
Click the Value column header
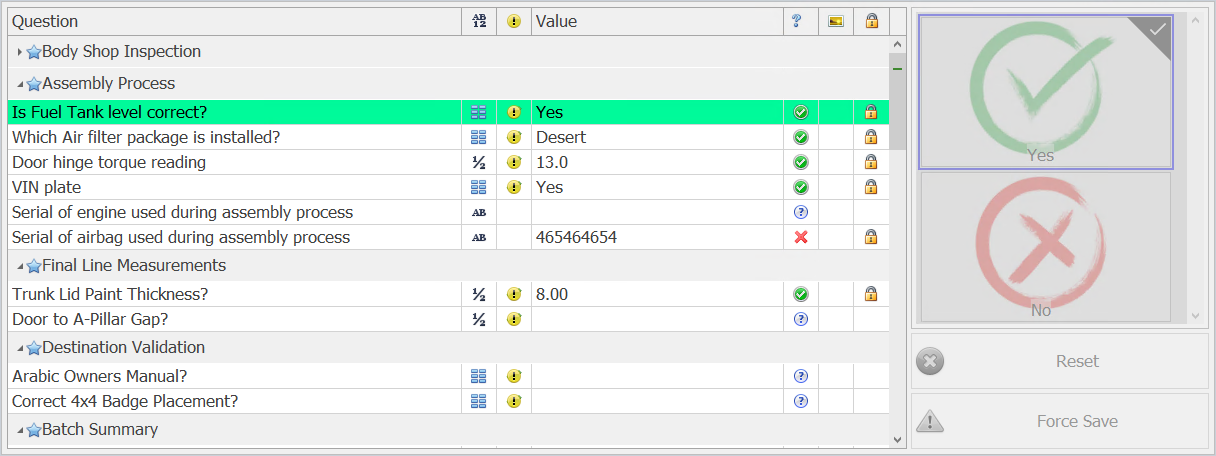pyautogui.click(x=657, y=21)
